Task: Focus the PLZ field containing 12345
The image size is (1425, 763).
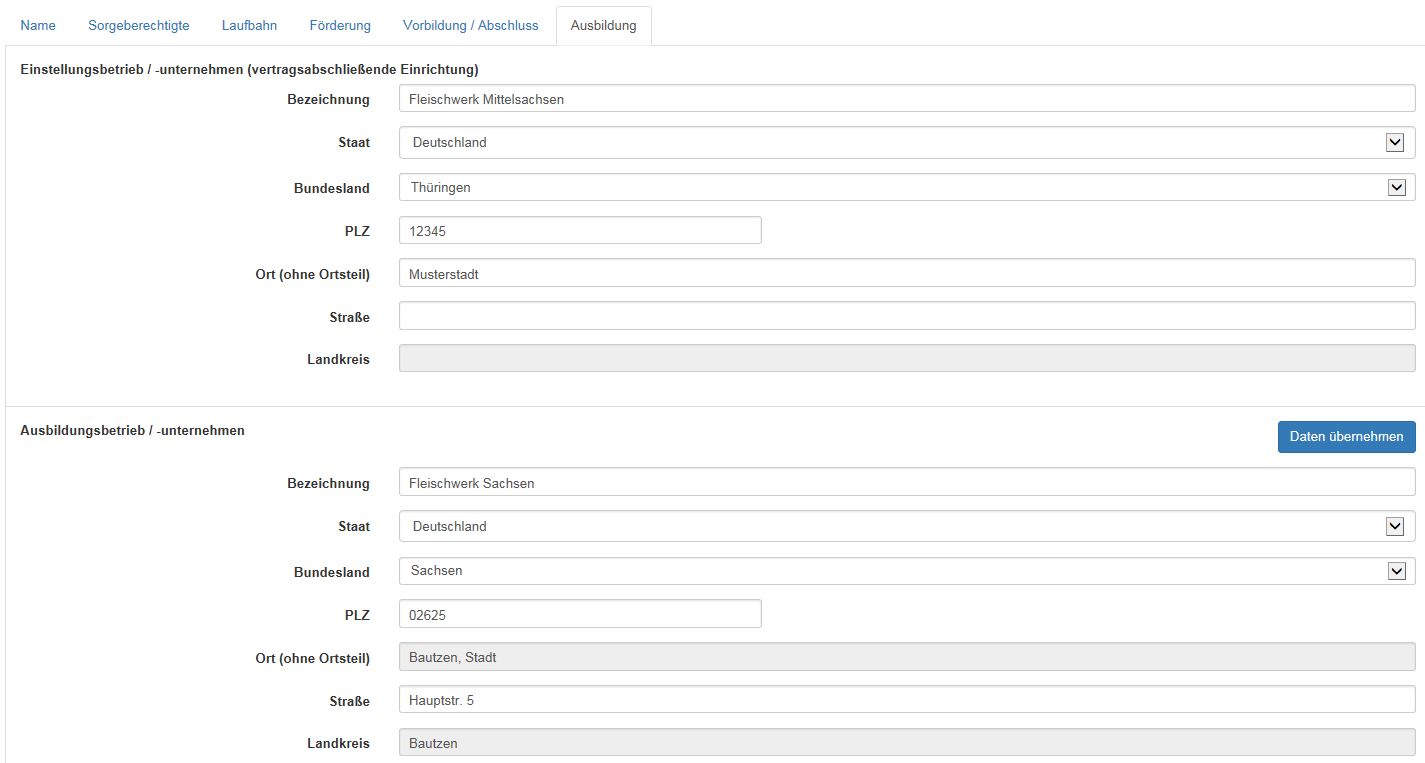Action: point(579,230)
